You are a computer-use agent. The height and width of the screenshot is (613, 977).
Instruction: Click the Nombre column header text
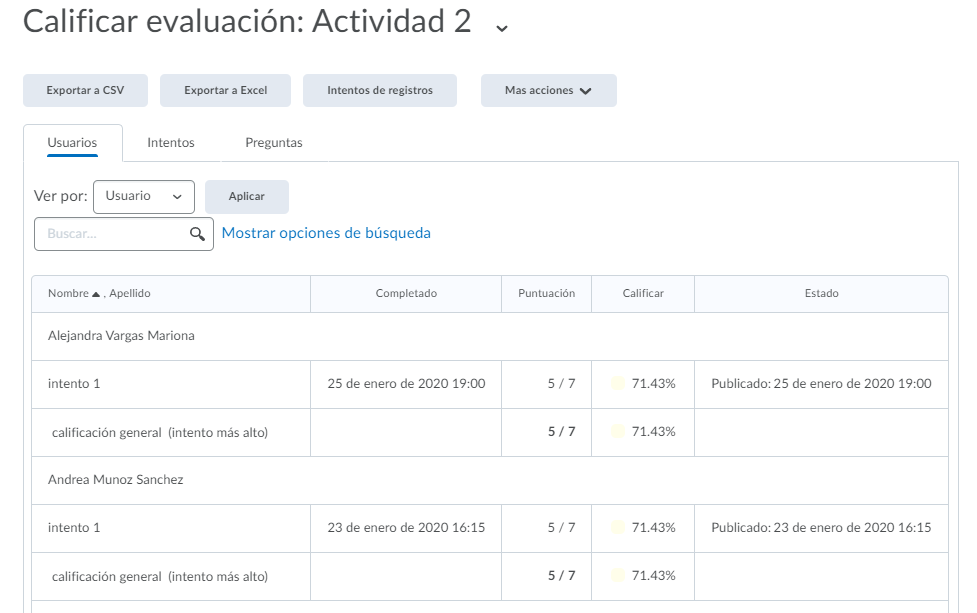pyautogui.click(x=67, y=294)
